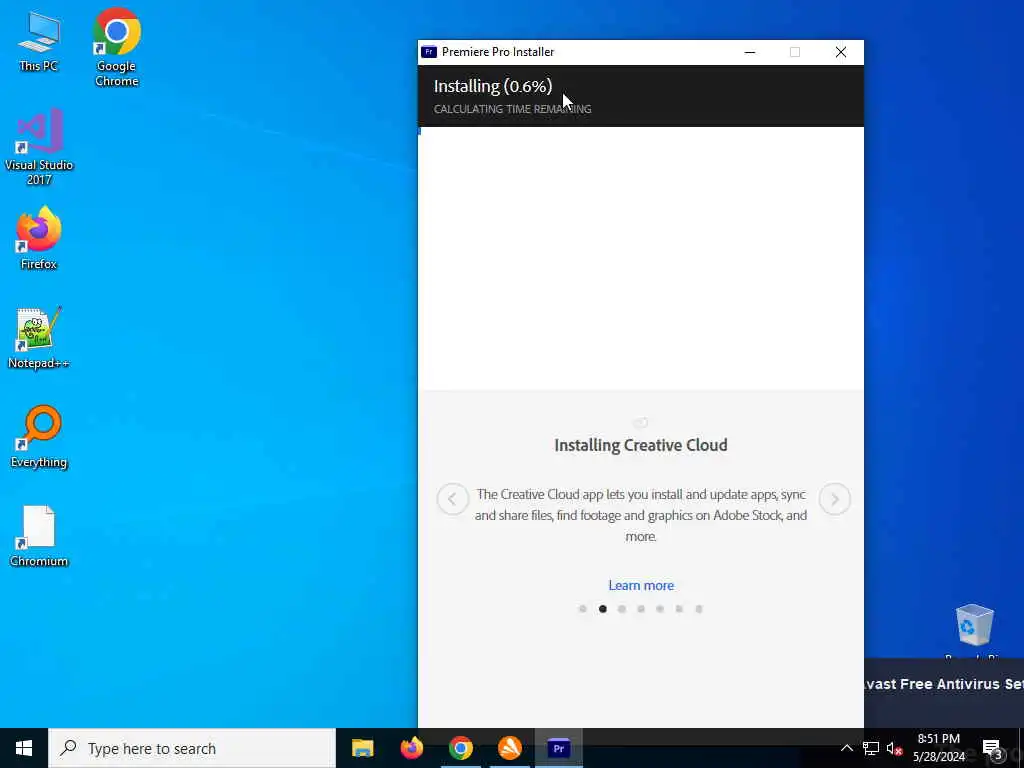Screen dimensions: 1024x768
Task: Select the Visual Studio 2017 desktop shortcut
Action: (x=39, y=148)
